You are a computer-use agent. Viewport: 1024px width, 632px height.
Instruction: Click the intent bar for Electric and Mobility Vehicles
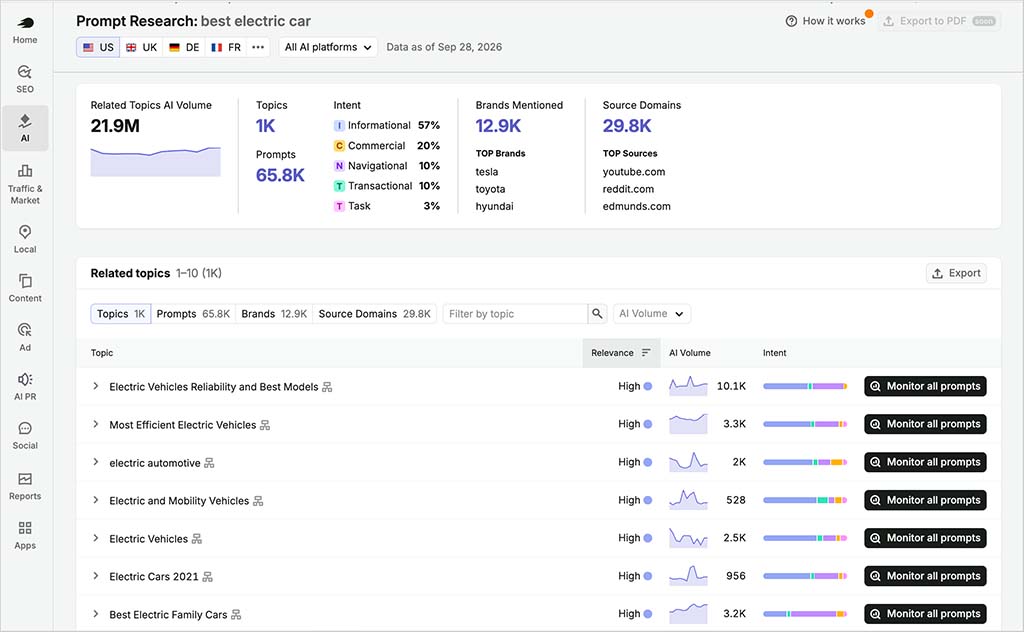click(x=805, y=500)
